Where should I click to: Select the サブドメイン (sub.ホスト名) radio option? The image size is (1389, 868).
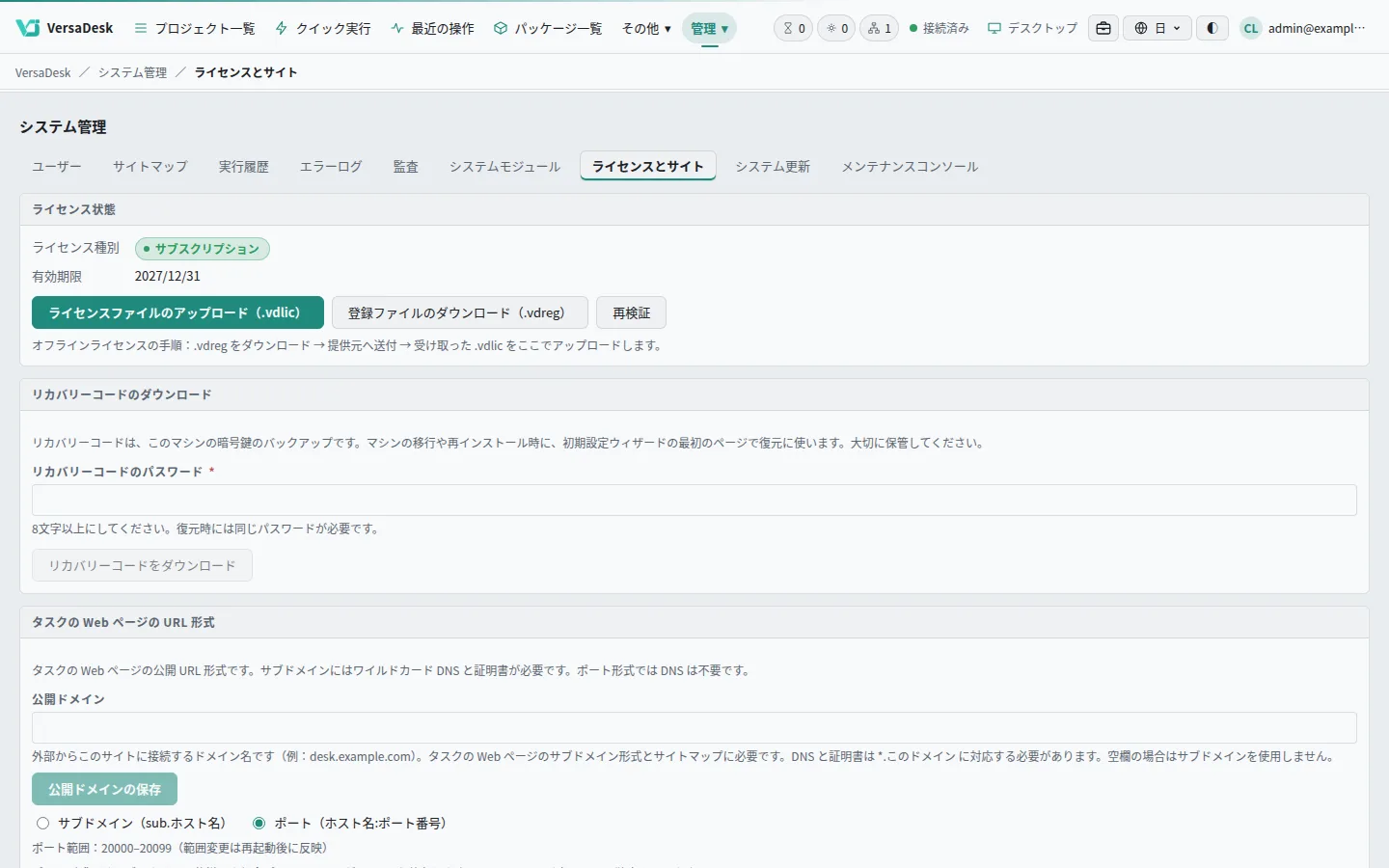pos(42,823)
